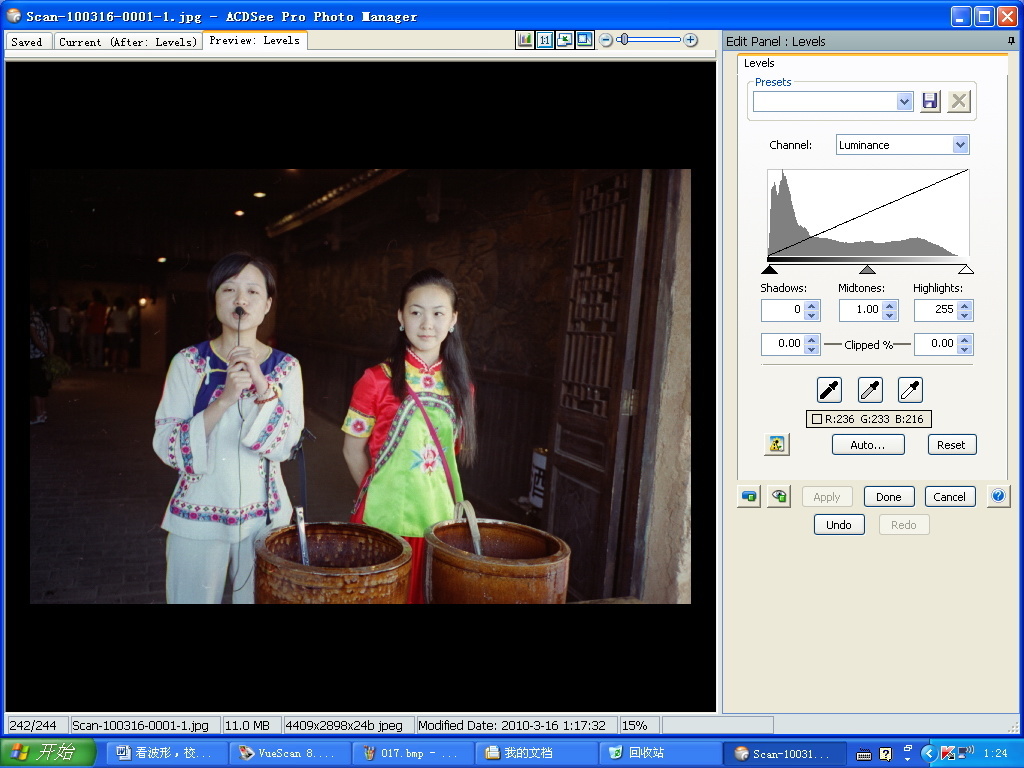The width and height of the screenshot is (1024, 768).
Task: Click the midtones gray triangle slider handle
Action: coord(867,269)
